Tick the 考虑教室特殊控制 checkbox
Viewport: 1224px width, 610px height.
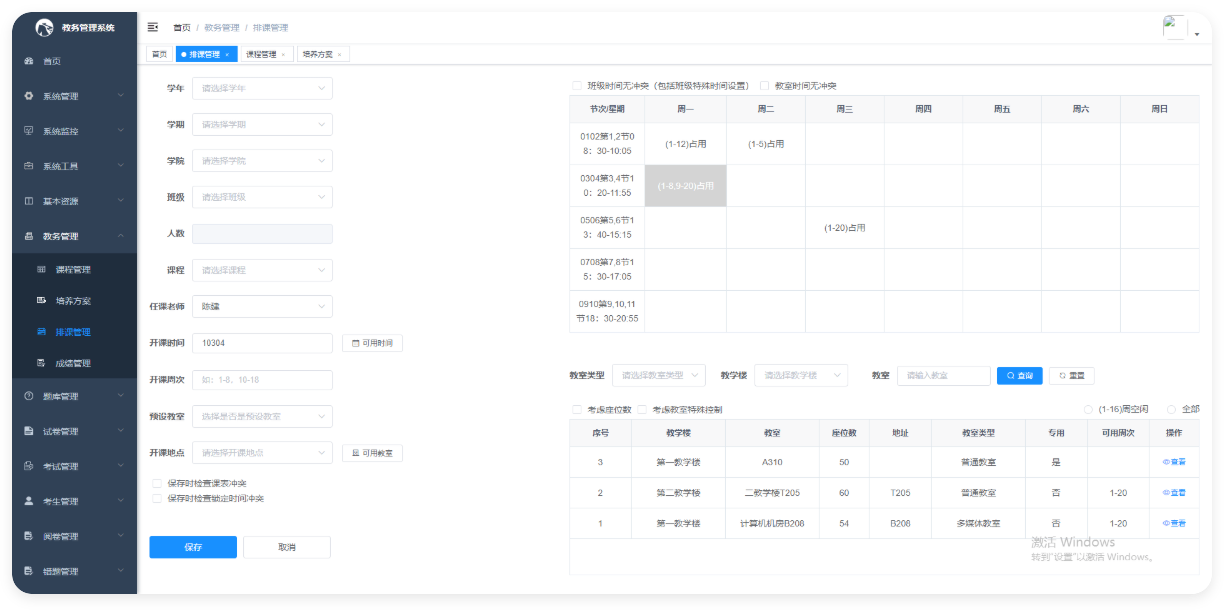(x=642, y=409)
